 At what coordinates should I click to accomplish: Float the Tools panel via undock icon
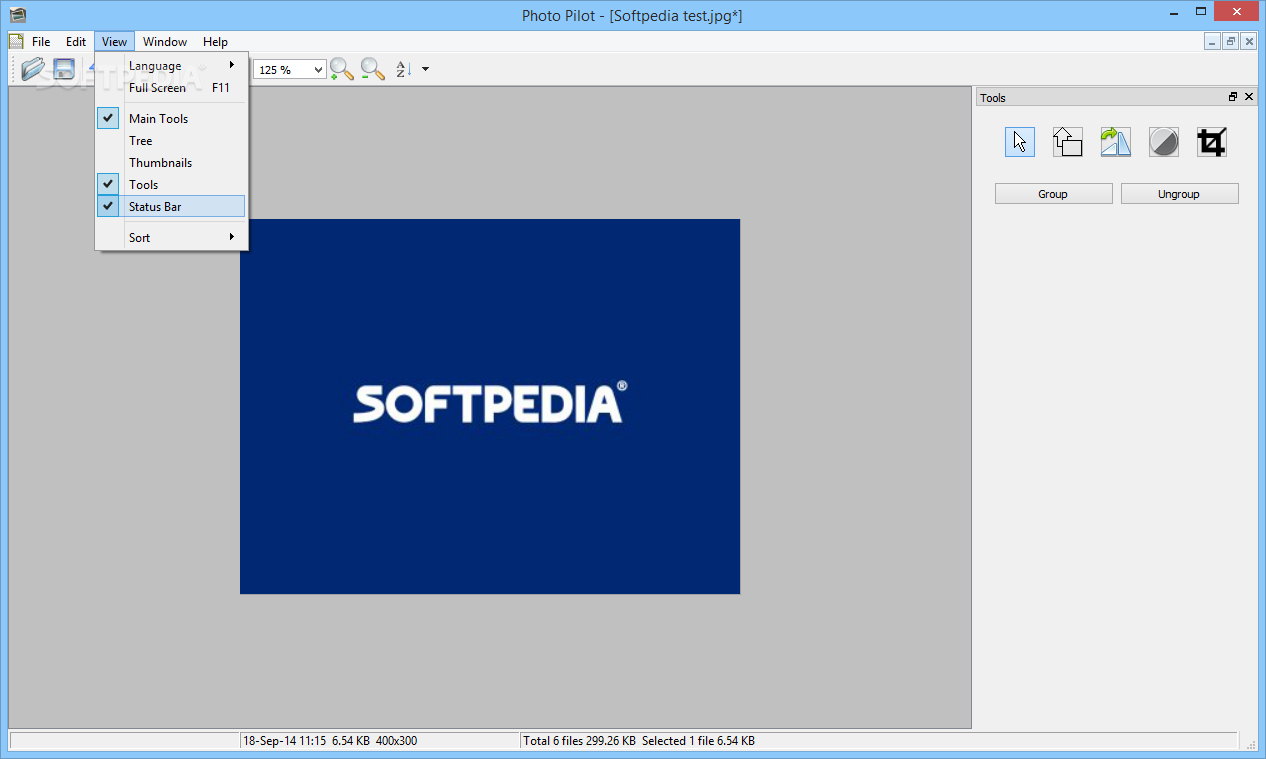[1233, 97]
